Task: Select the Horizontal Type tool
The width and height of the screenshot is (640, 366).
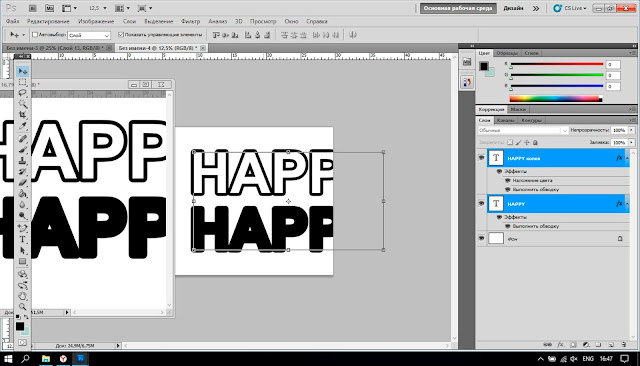Action: click(22, 239)
